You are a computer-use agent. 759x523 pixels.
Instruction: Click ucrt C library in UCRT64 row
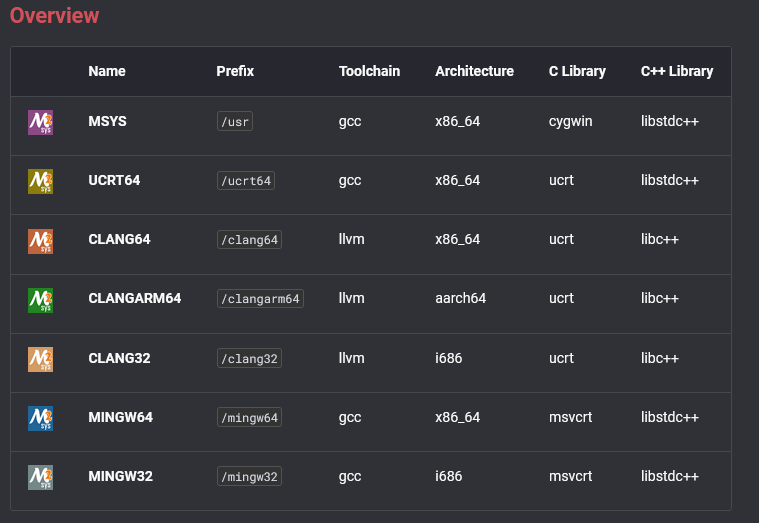tap(562, 181)
